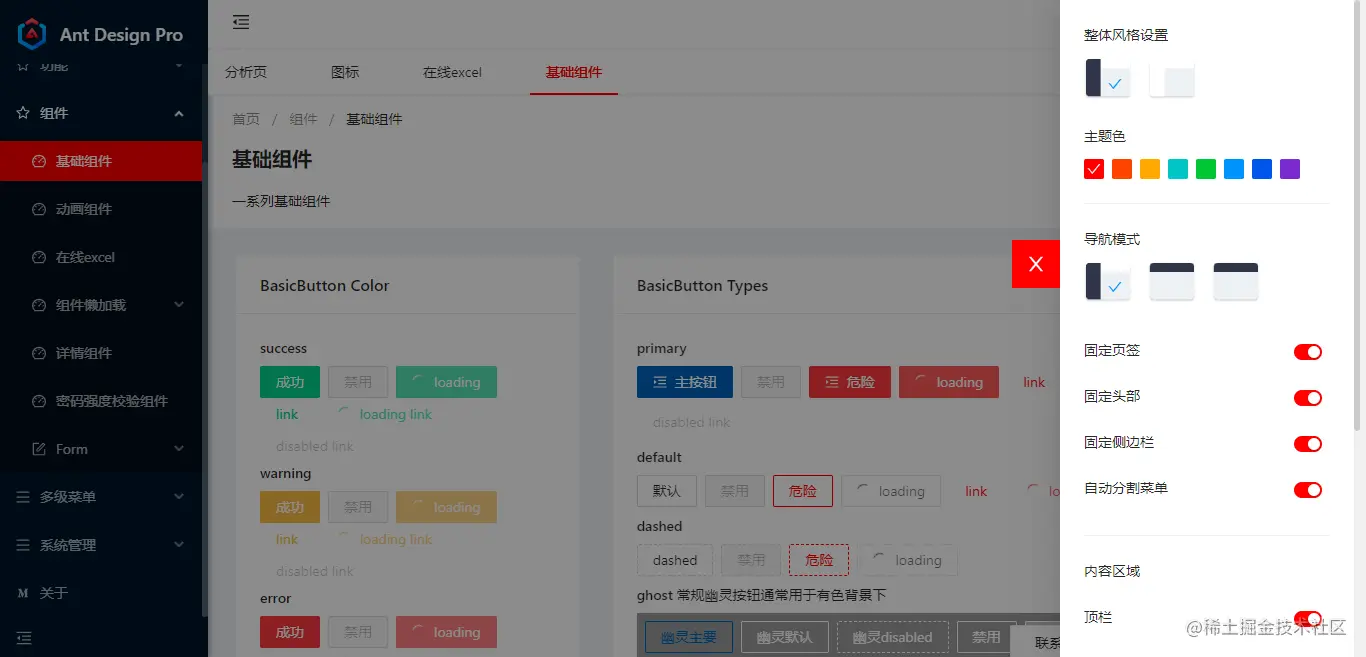This screenshot has height=657, width=1366.
Task: Open the 动画组件 menu item
Action: [101, 209]
